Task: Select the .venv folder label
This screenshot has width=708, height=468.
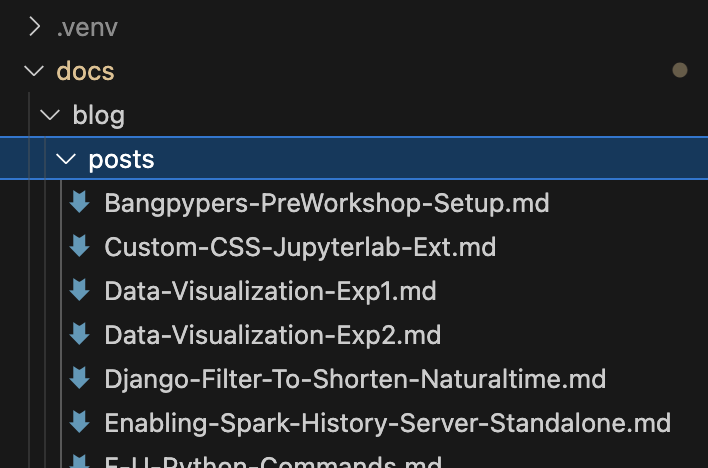Action: click(x=87, y=27)
